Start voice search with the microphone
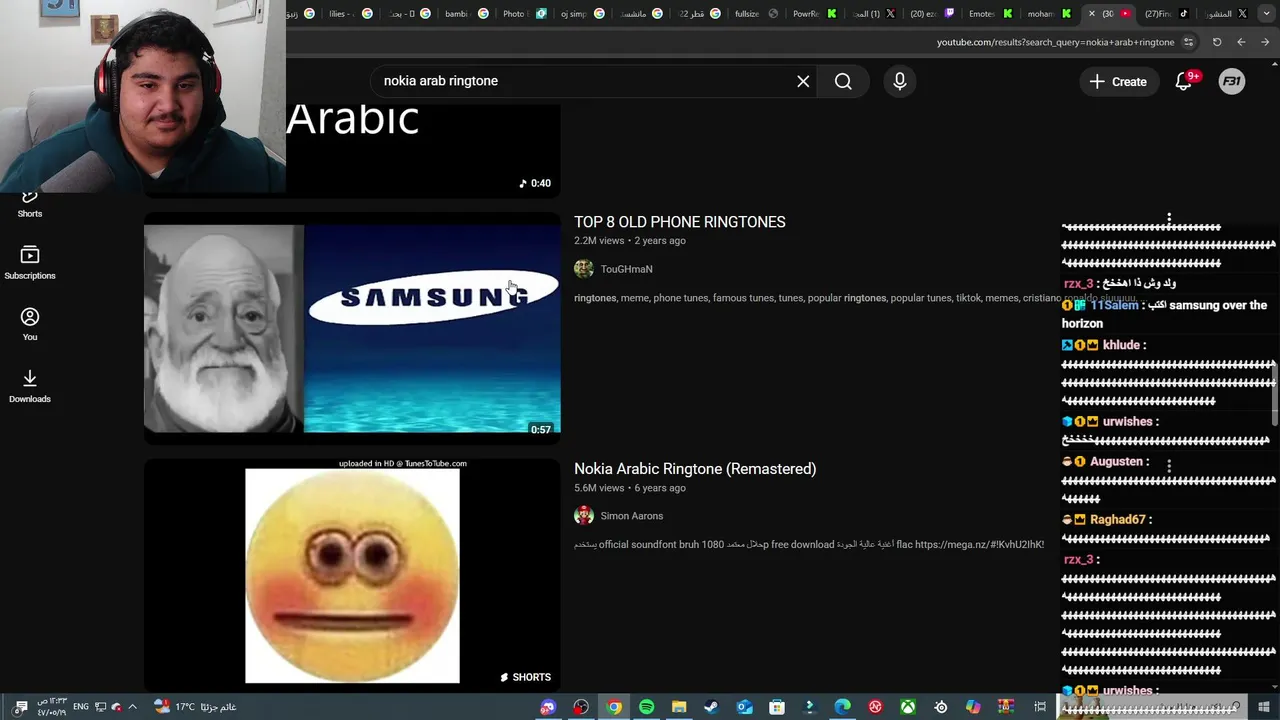 pos(900,81)
